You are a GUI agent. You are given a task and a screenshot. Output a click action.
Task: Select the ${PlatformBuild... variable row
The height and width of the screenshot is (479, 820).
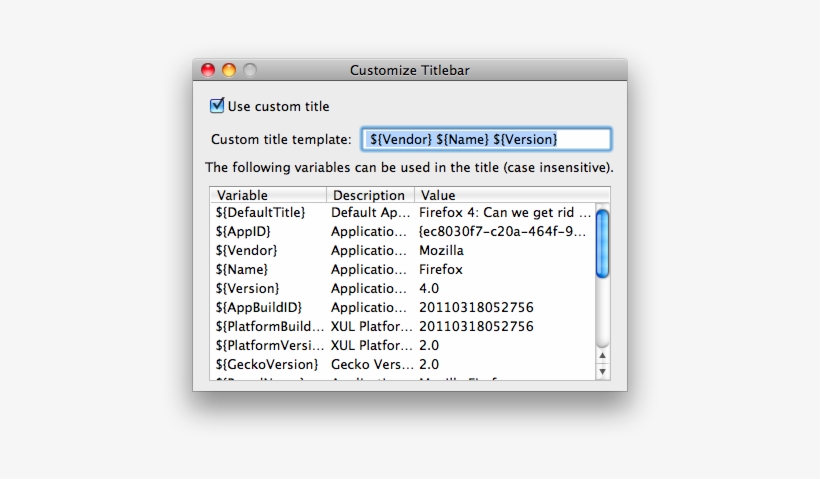(403, 326)
